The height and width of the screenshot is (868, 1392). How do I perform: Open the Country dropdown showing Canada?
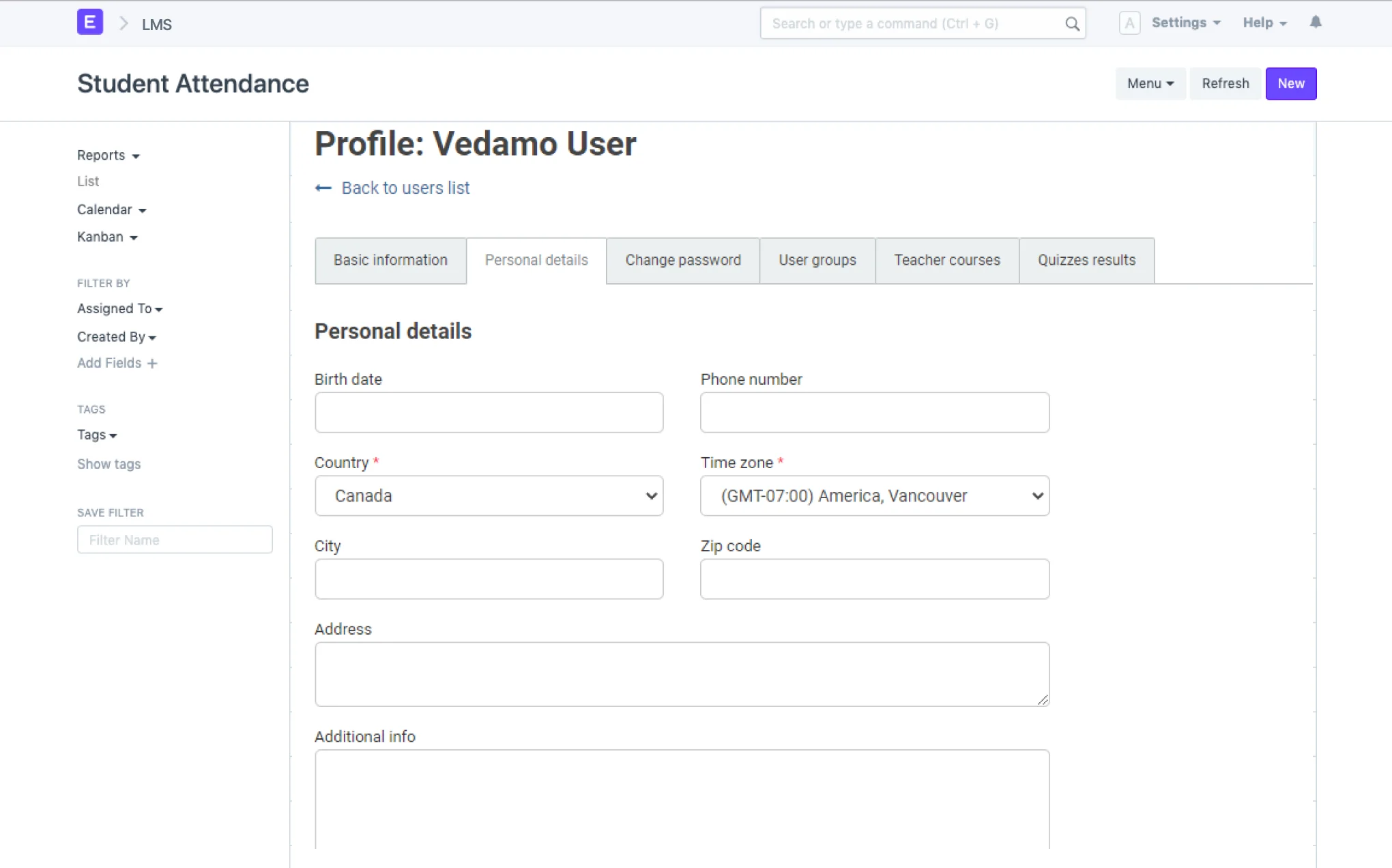pos(489,496)
